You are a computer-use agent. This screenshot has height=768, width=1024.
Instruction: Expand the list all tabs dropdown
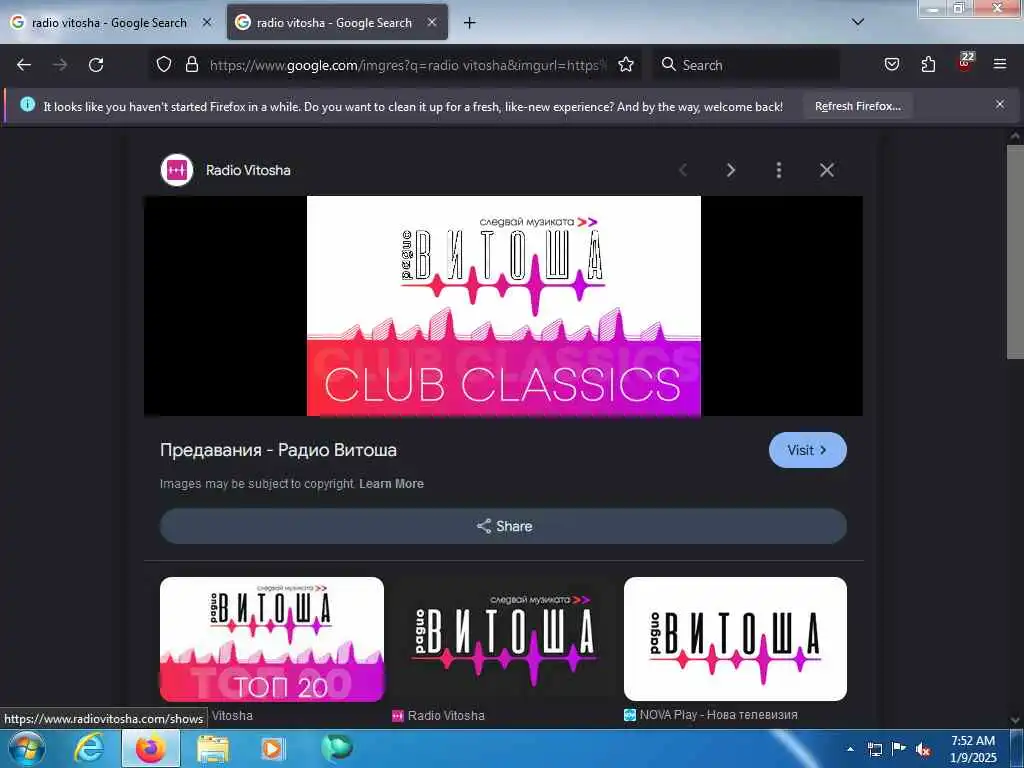pos(858,22)
